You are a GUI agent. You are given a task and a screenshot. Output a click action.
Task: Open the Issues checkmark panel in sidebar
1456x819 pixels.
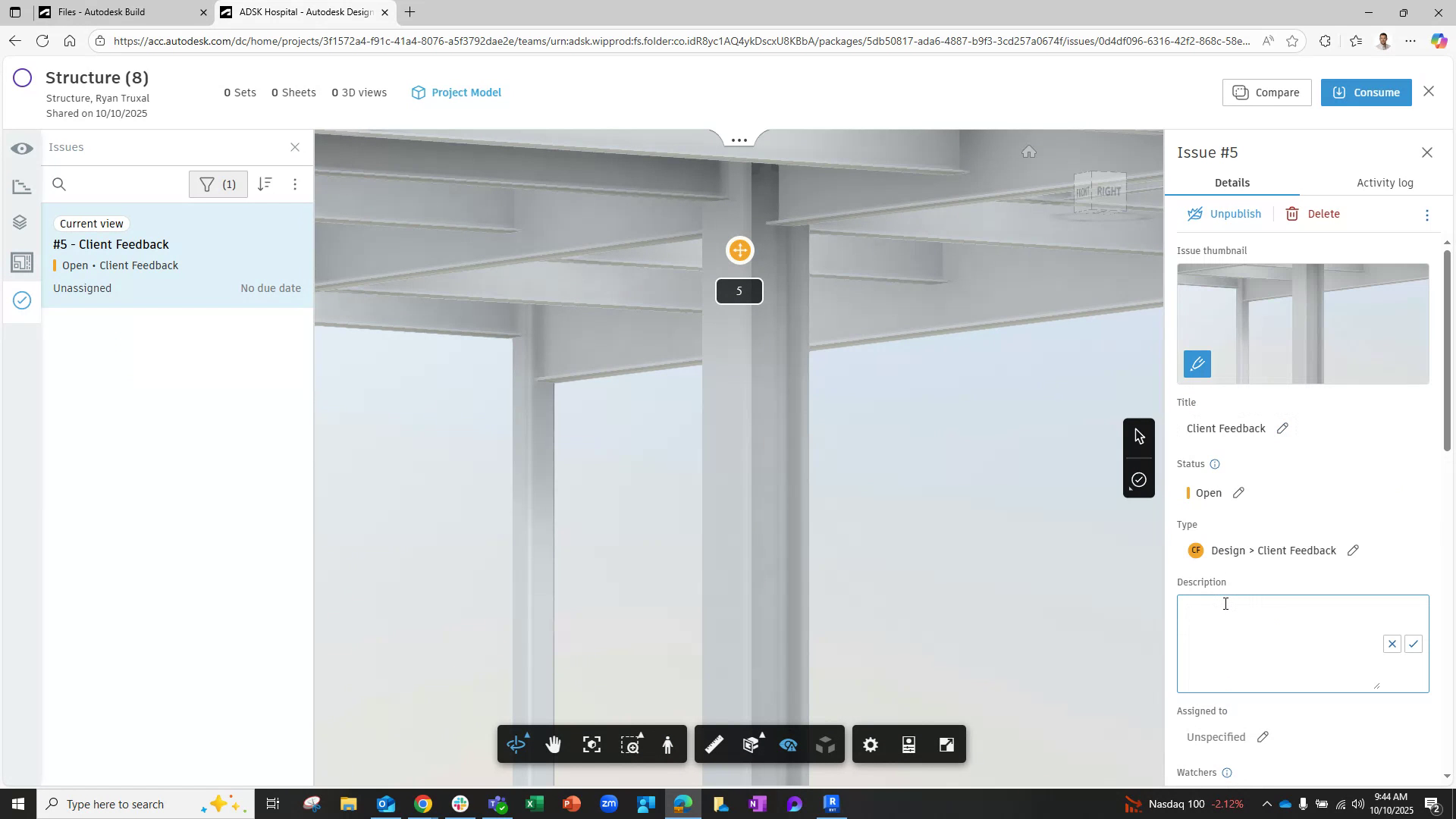pyautogui.click(x=22, y=301)
